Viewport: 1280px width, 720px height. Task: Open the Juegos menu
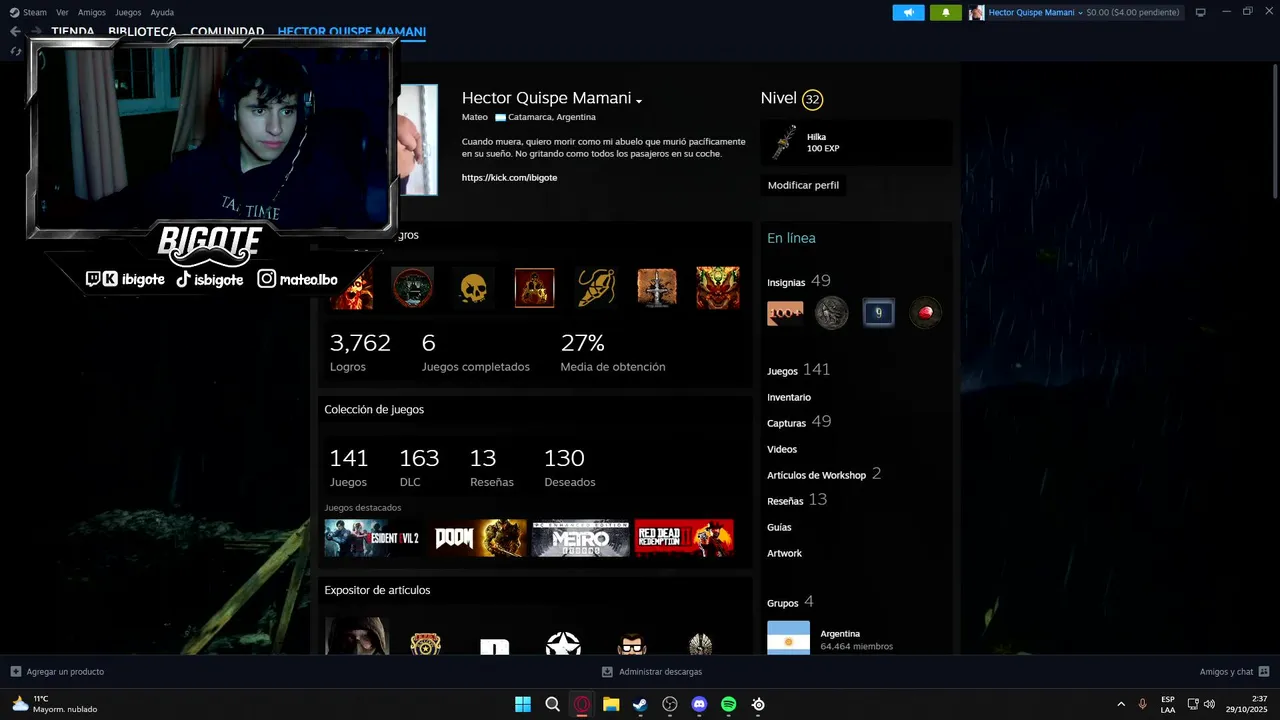(x=128, y=12)
